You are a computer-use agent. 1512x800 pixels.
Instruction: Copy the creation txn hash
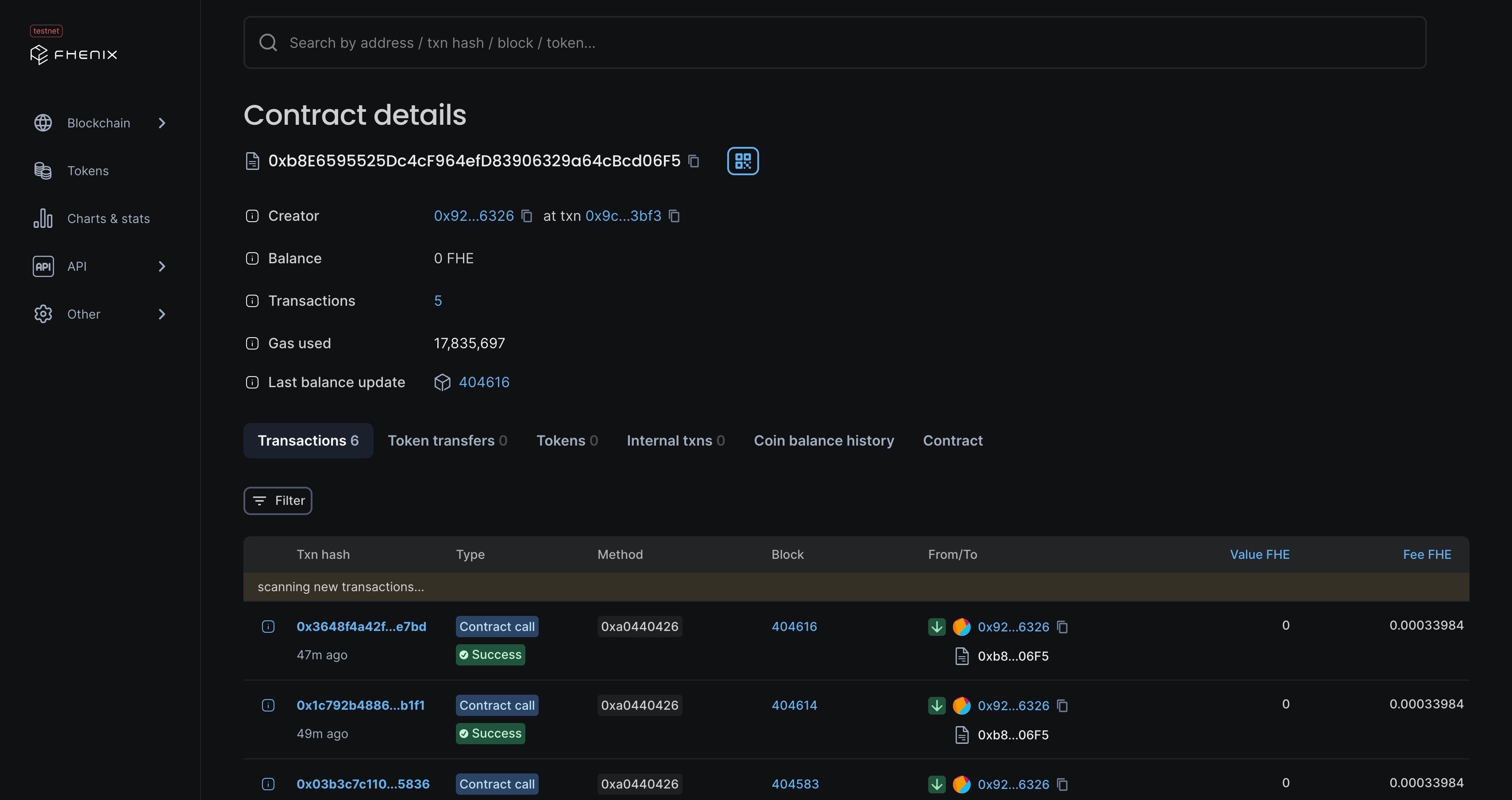(675, 216)
